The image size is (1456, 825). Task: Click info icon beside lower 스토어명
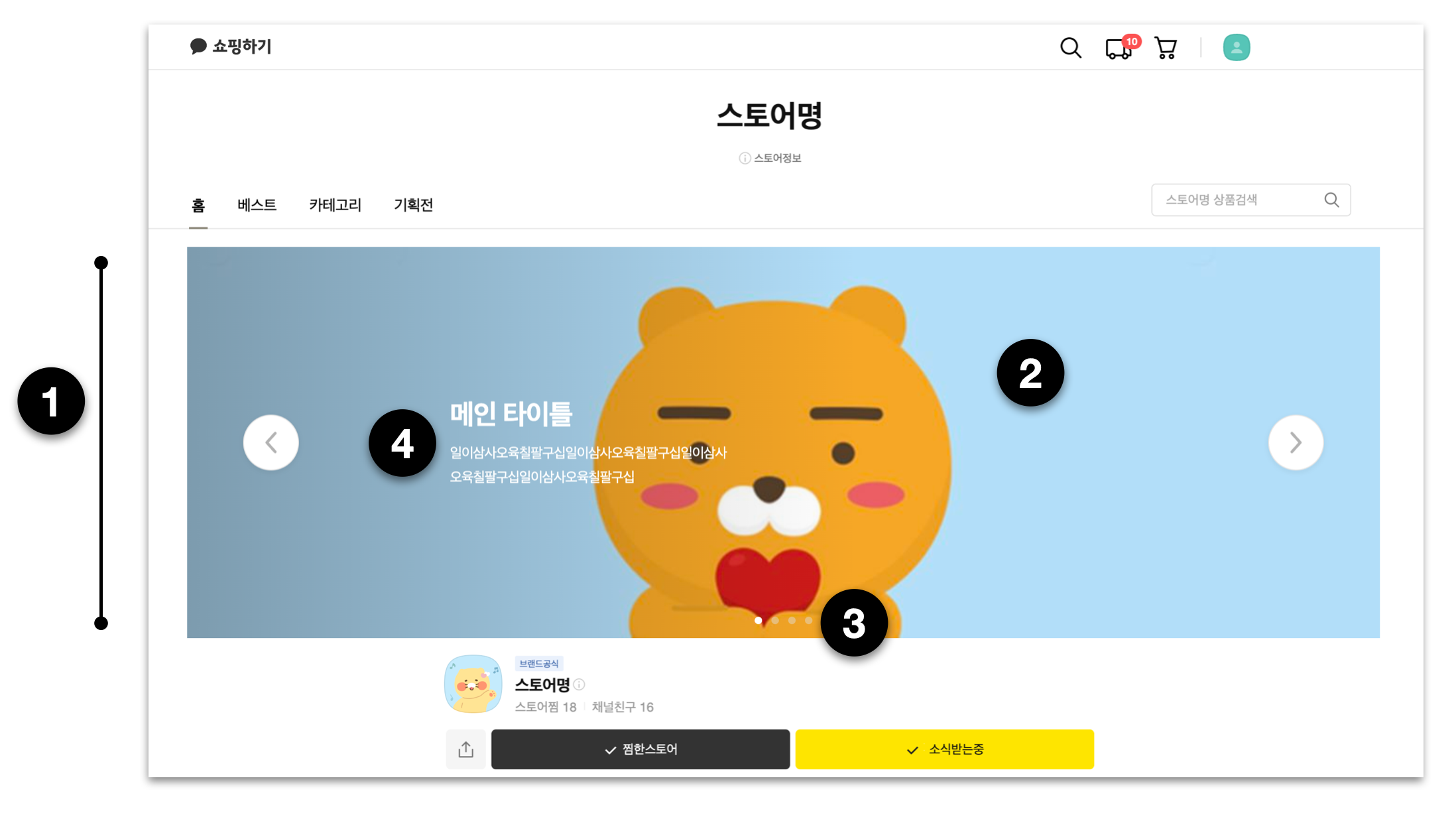pos(579,684)
